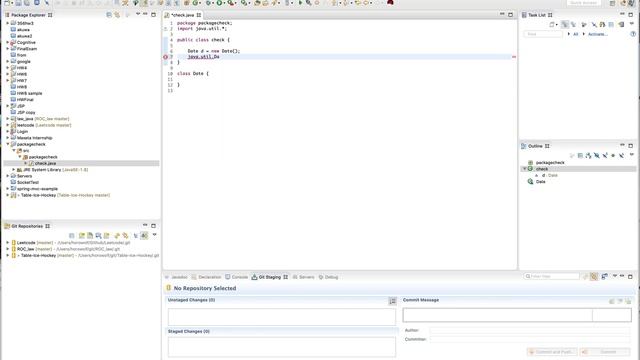Screen dimensions: 640x360
Task: Toggle Link with Editor in Package Explorer
Action: coord(117,15)
